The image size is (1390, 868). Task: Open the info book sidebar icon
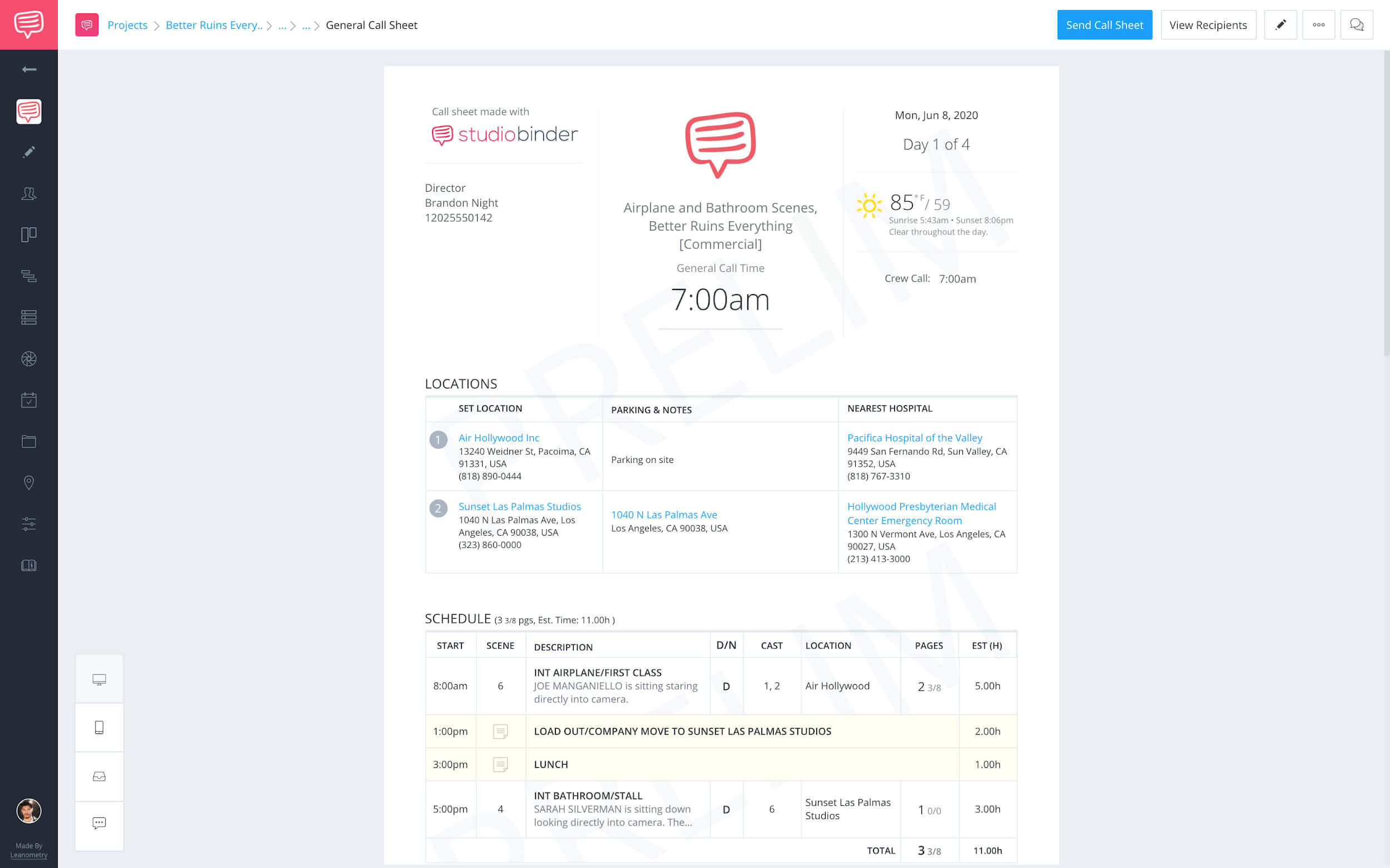(x=29, y=566)
